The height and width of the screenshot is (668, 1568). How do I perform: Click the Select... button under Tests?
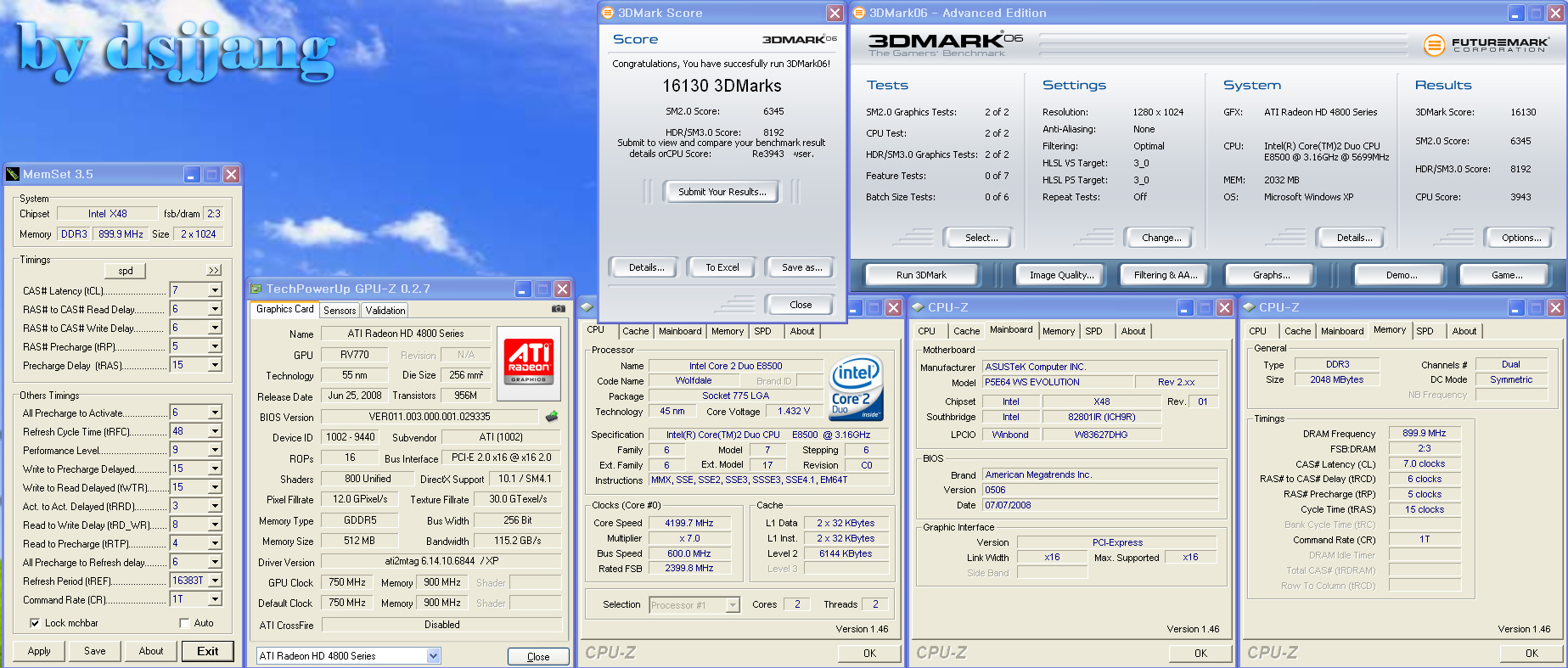(981, 238)
